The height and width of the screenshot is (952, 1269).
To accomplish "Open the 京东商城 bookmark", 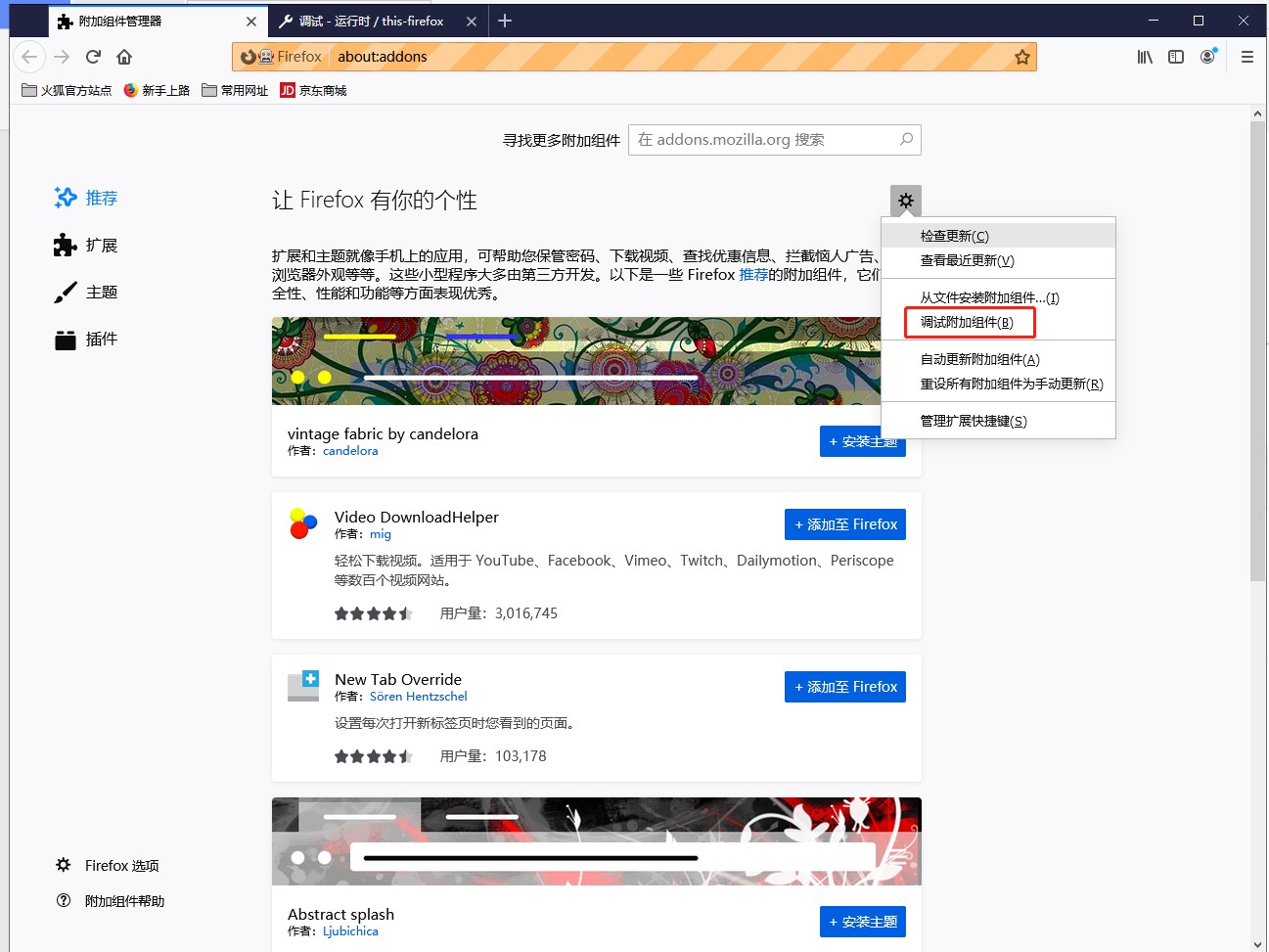I will tap(313, 90).
